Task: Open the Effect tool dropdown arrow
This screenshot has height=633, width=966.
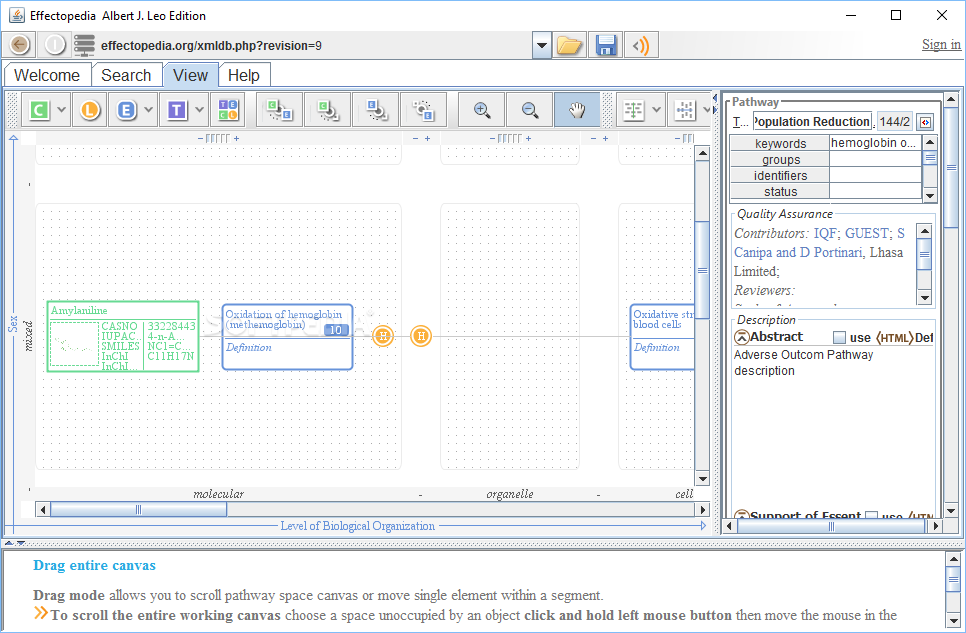Action: (x=148, y=110)
